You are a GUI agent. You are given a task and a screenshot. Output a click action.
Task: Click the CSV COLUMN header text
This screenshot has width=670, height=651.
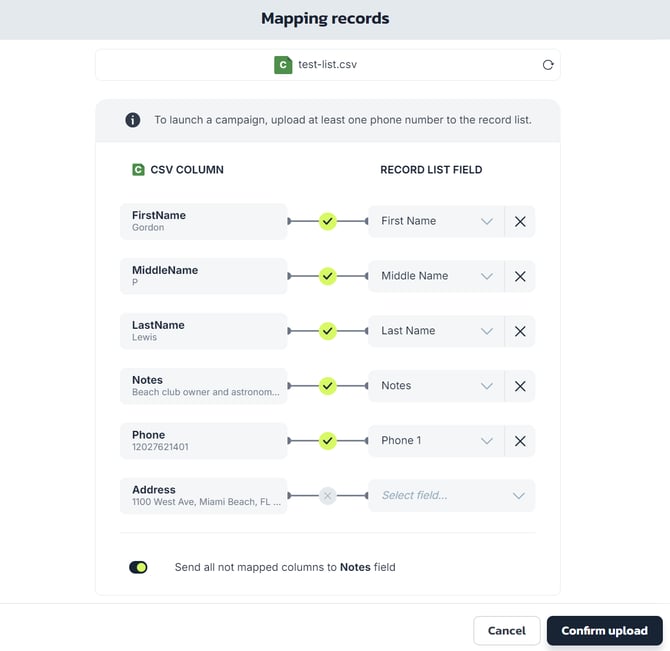(x=187, y=170)
